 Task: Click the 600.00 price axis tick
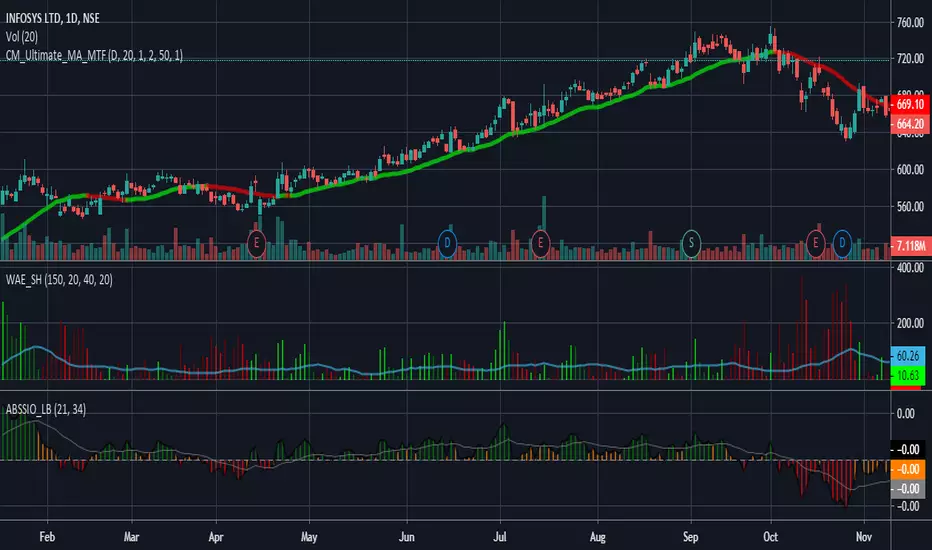coord(910,169)
